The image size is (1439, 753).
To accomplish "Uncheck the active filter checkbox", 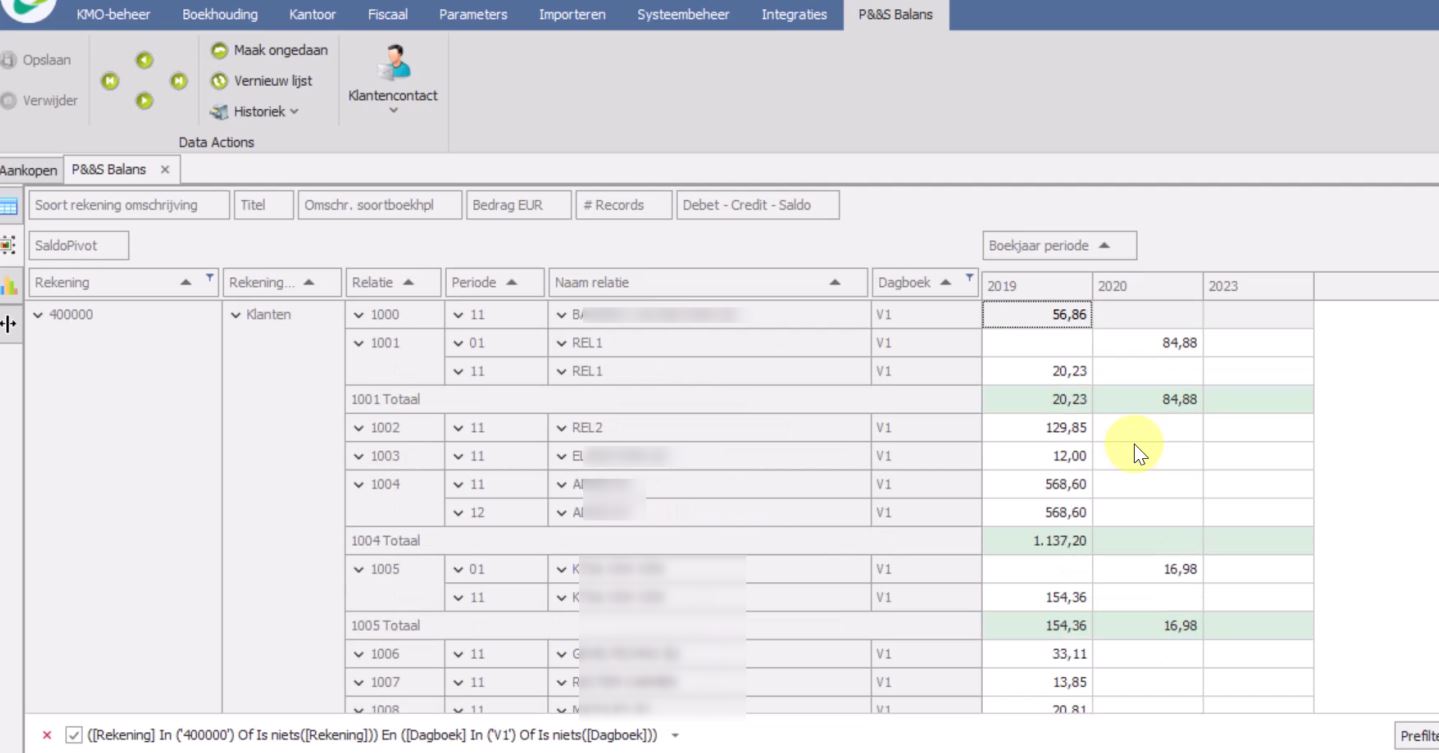I will 74,735.
